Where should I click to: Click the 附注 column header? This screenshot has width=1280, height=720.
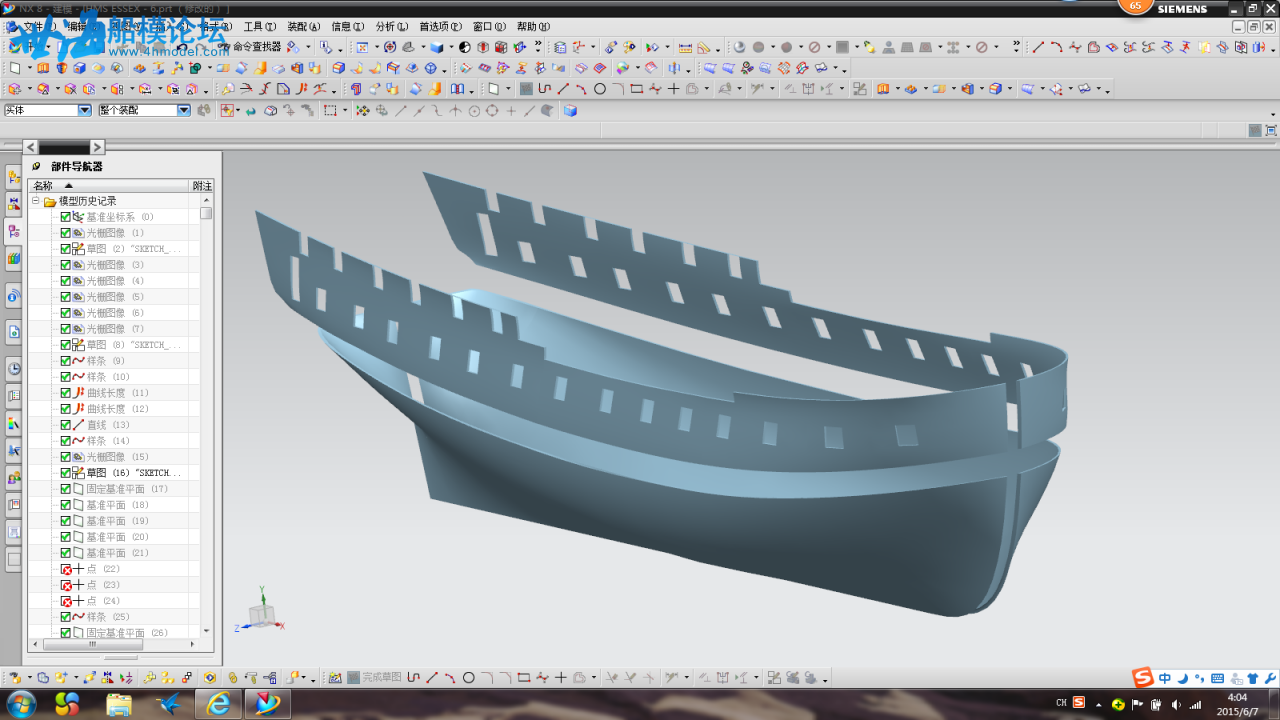(x=202, y=186)
